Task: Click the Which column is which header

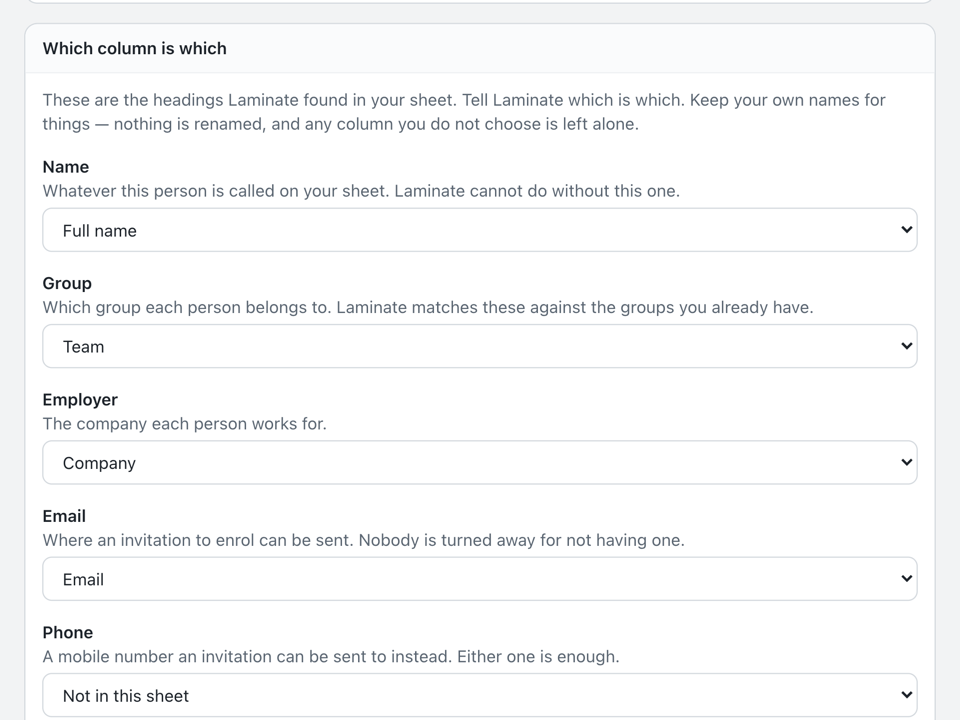Action: 135,48
